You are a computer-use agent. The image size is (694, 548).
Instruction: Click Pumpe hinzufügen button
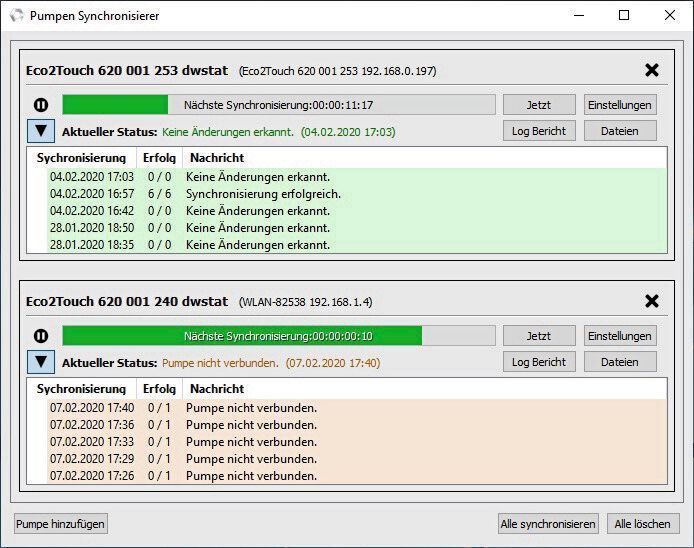[61, 524]
